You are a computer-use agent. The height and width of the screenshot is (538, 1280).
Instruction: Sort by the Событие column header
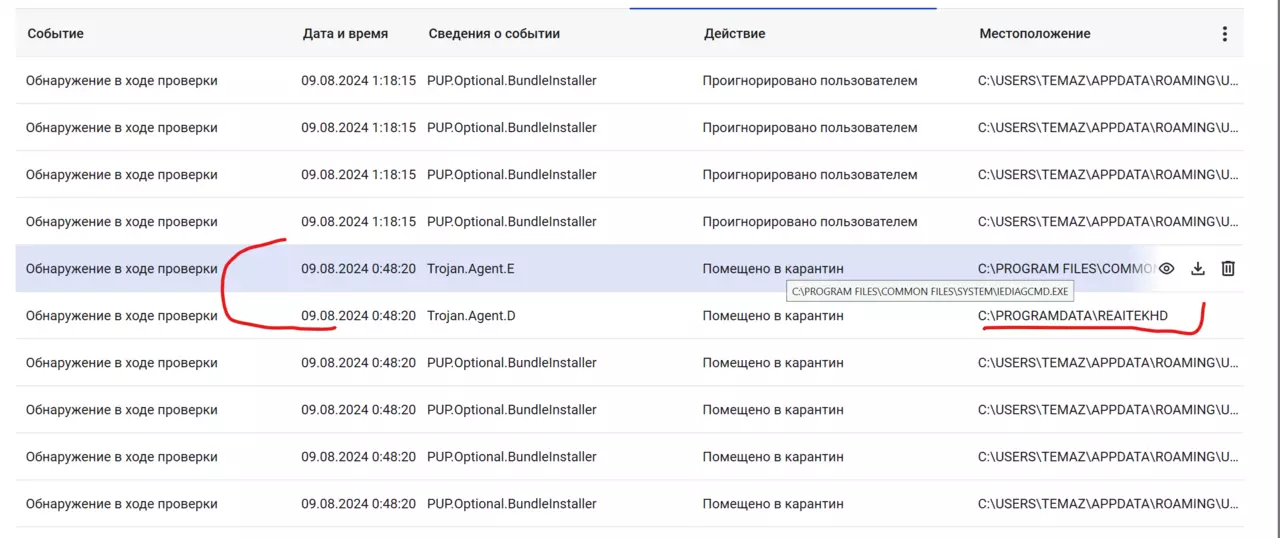[56, 34]
